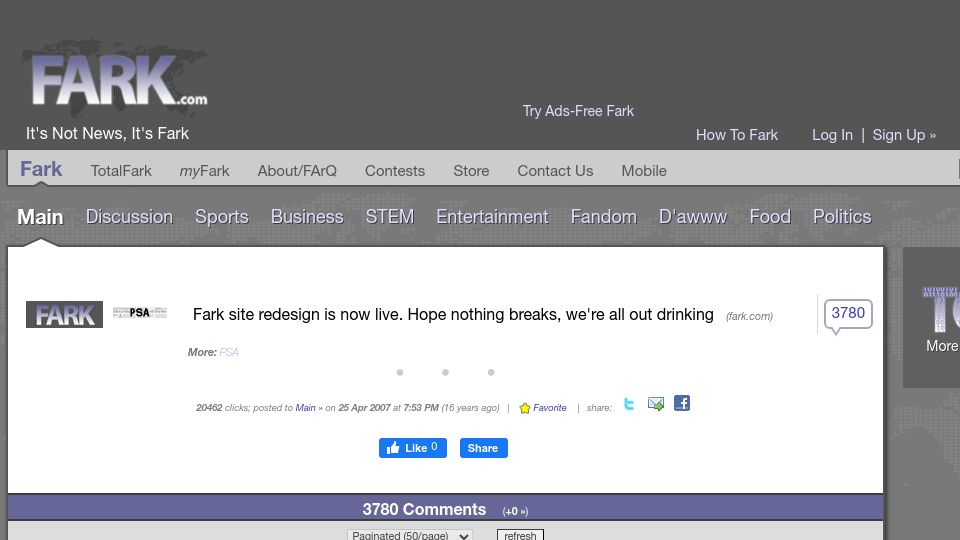The height and width of the screenshot is (540, 960).
Task: Click the PSA topic tag image
Action: [x=140, y=313]
